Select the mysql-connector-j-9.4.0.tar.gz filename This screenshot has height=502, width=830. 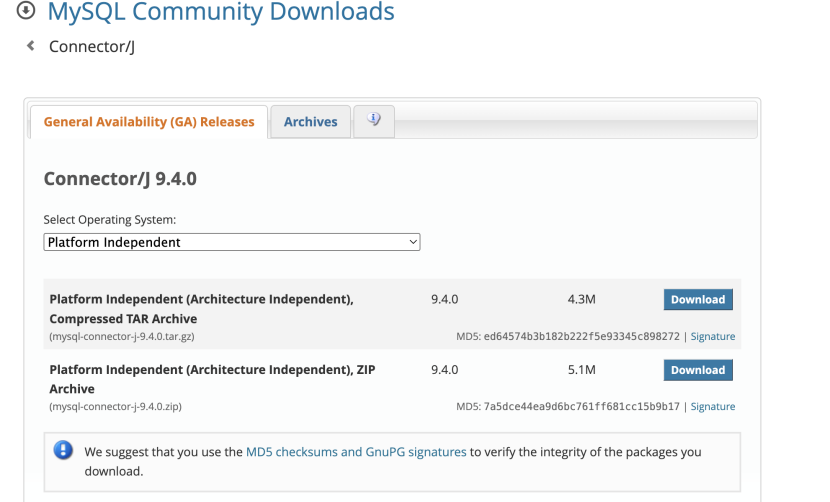coord(122,336)
